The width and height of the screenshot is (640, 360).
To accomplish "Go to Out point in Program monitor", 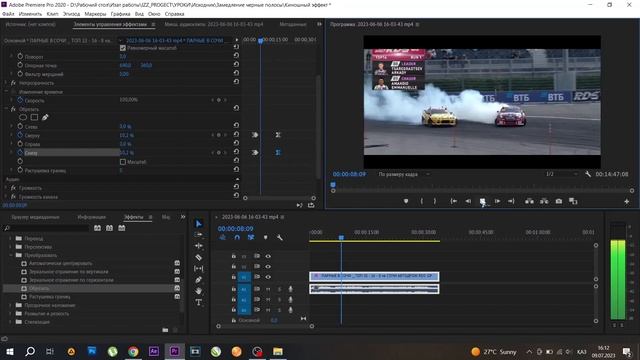I will (x=511, y=201).
